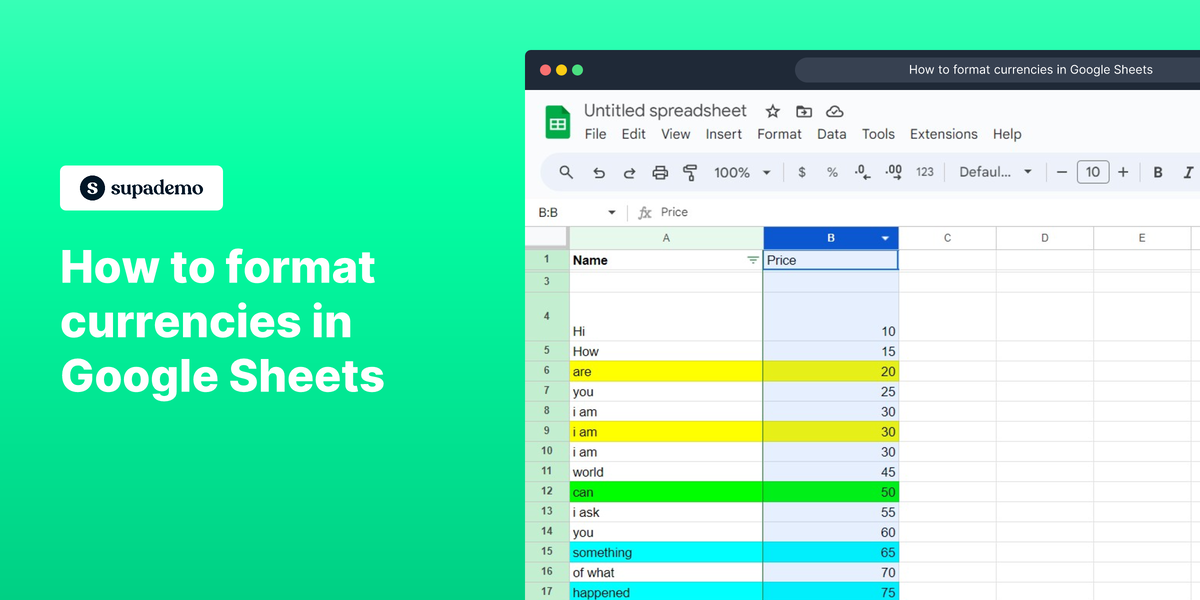Click the filter icon on Name header

click(x=753, y=260)
